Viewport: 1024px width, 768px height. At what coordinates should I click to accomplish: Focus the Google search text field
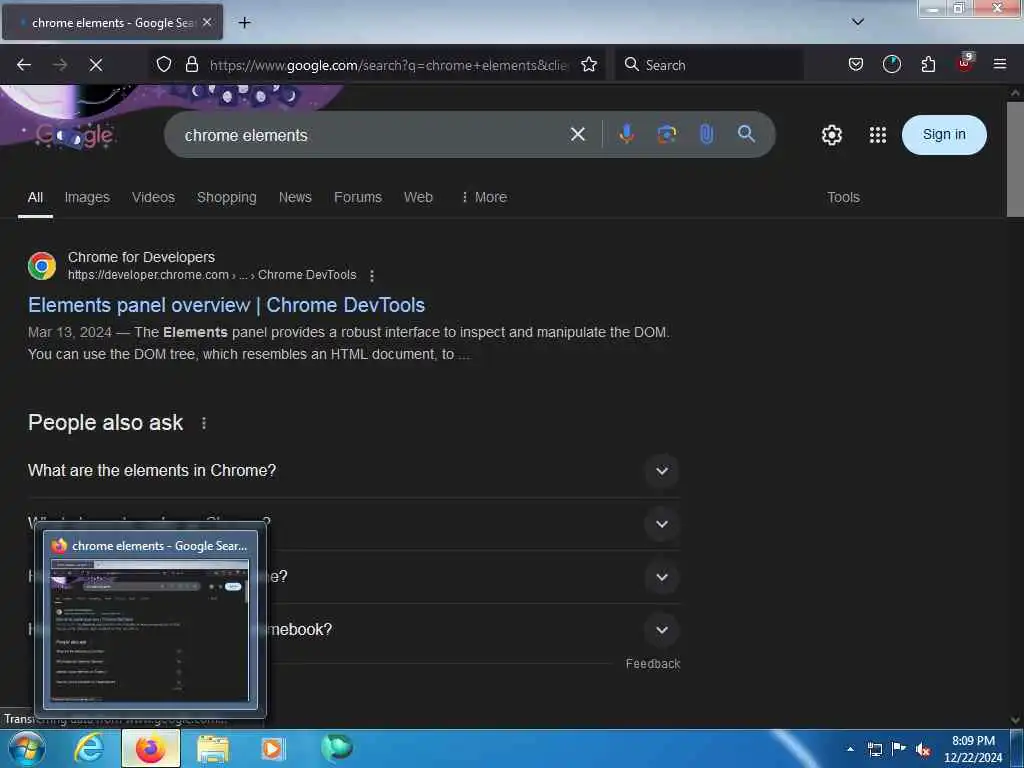(372, 135)
